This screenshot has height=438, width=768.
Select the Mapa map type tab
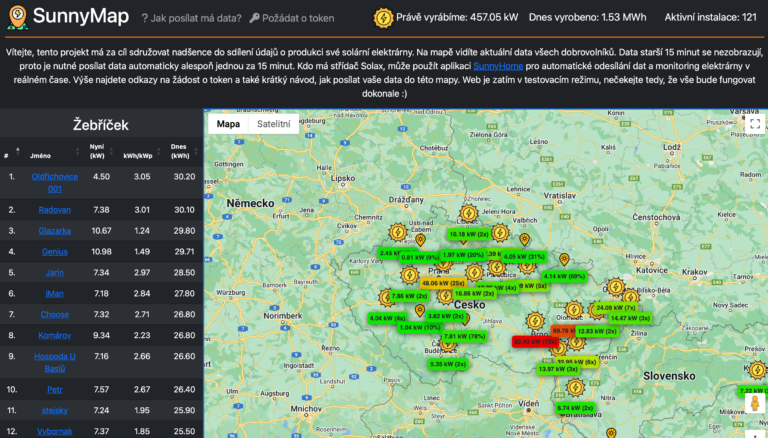click(x=228, y=124)
